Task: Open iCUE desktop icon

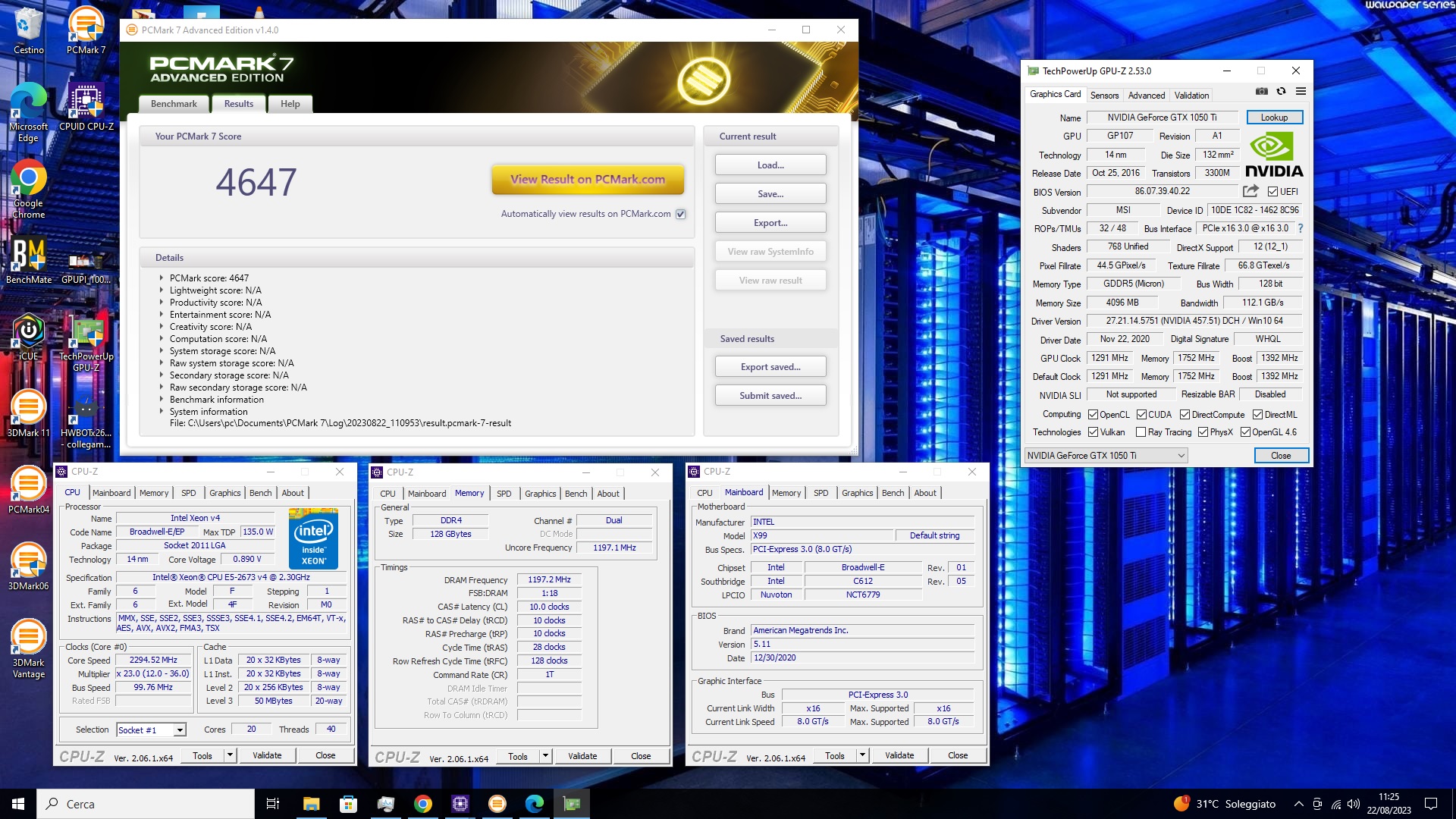Action: 28,337
